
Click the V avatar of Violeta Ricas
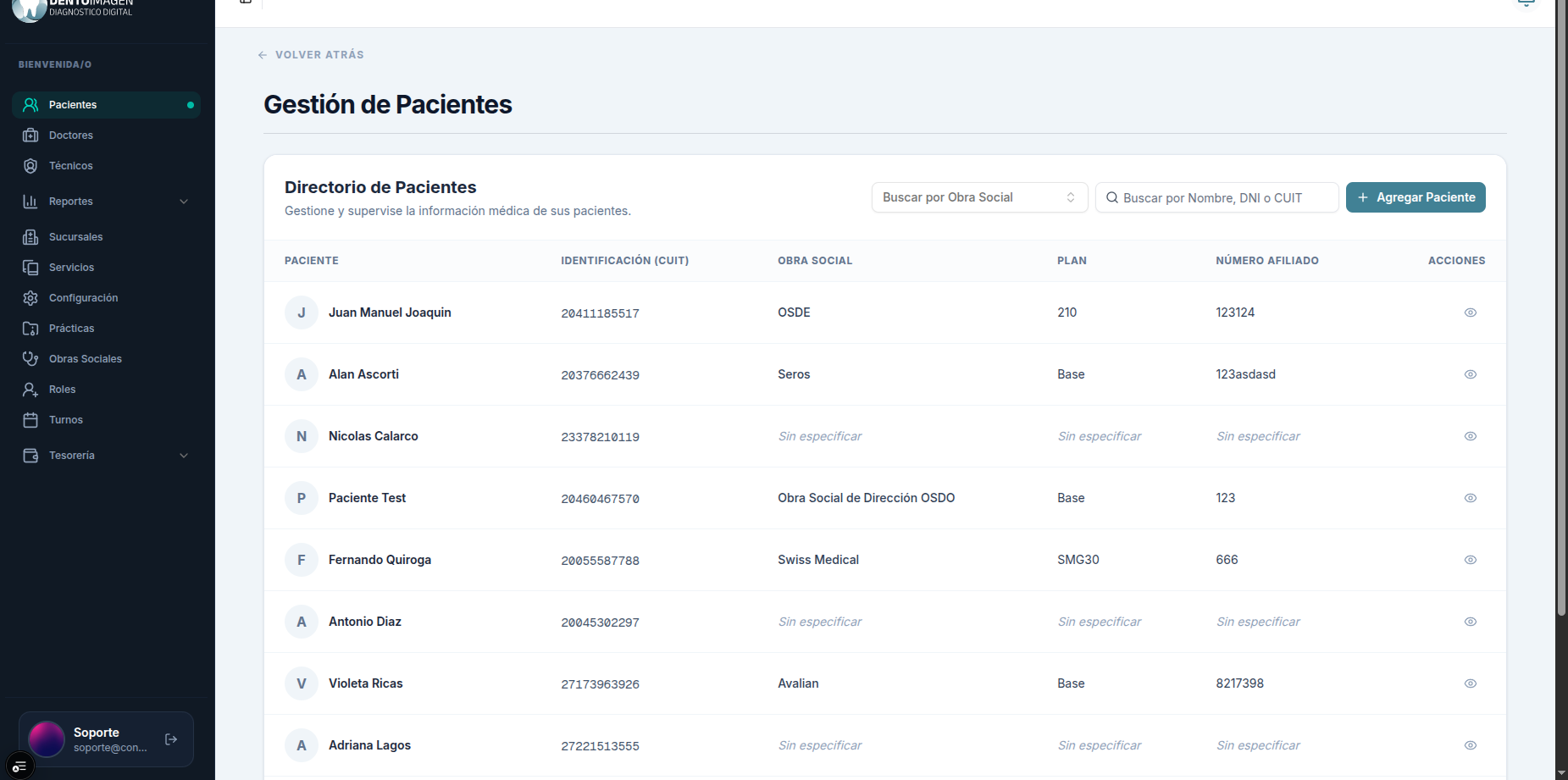(x=302, y=683)
